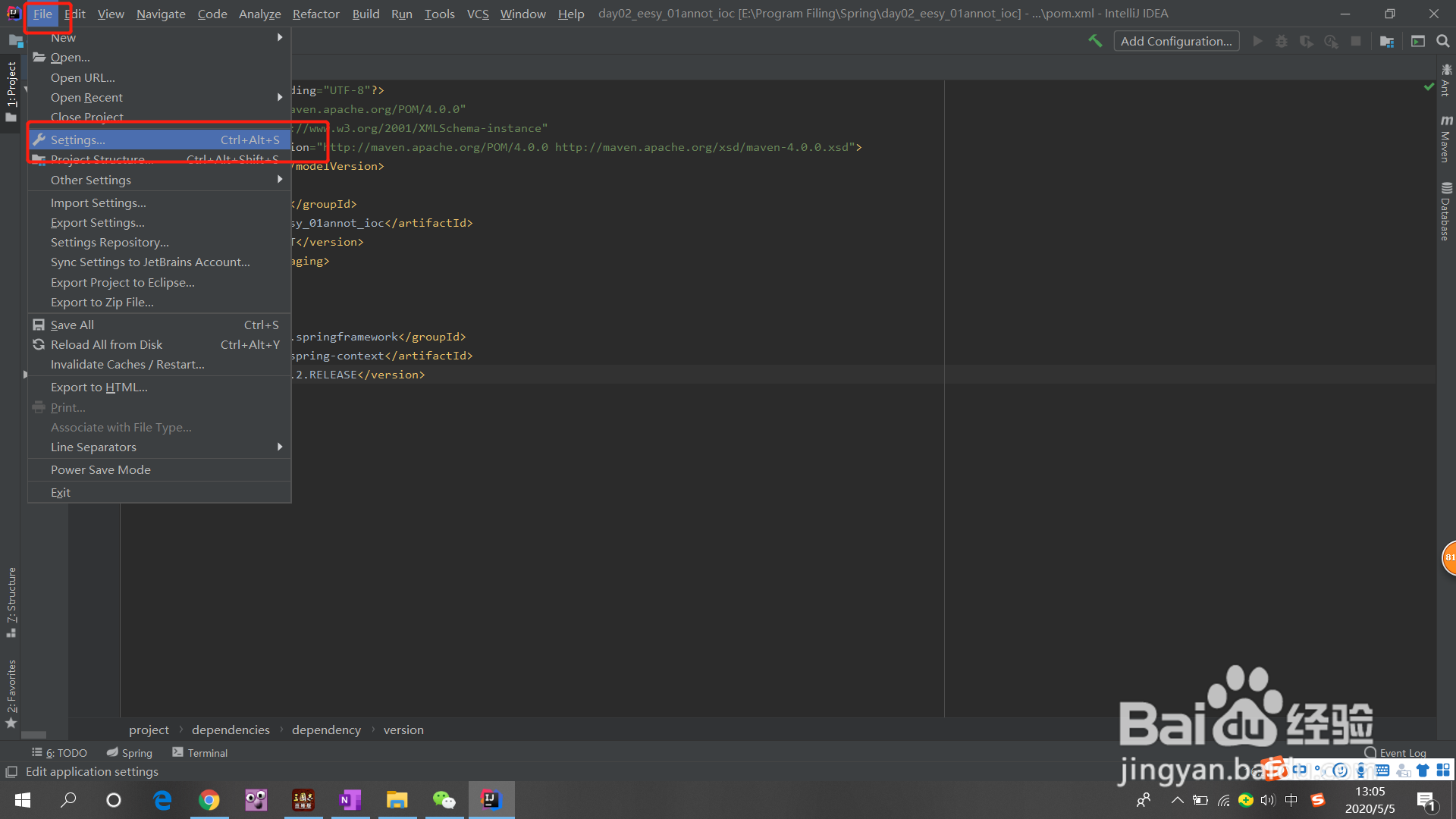Open File Explorer from taskbar
The height and width of the screenshot is (819, 1456).
(x=397, y=799)
